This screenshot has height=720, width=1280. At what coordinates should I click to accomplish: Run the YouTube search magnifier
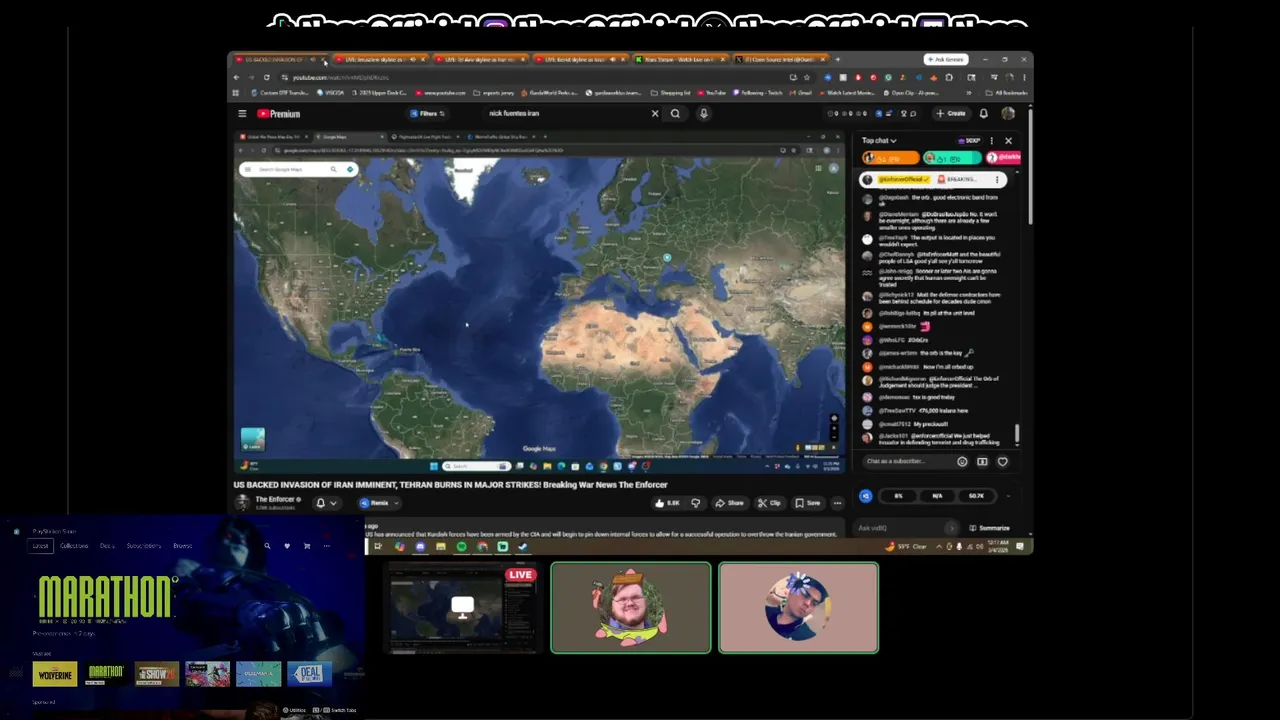click(x=675, y=114)
